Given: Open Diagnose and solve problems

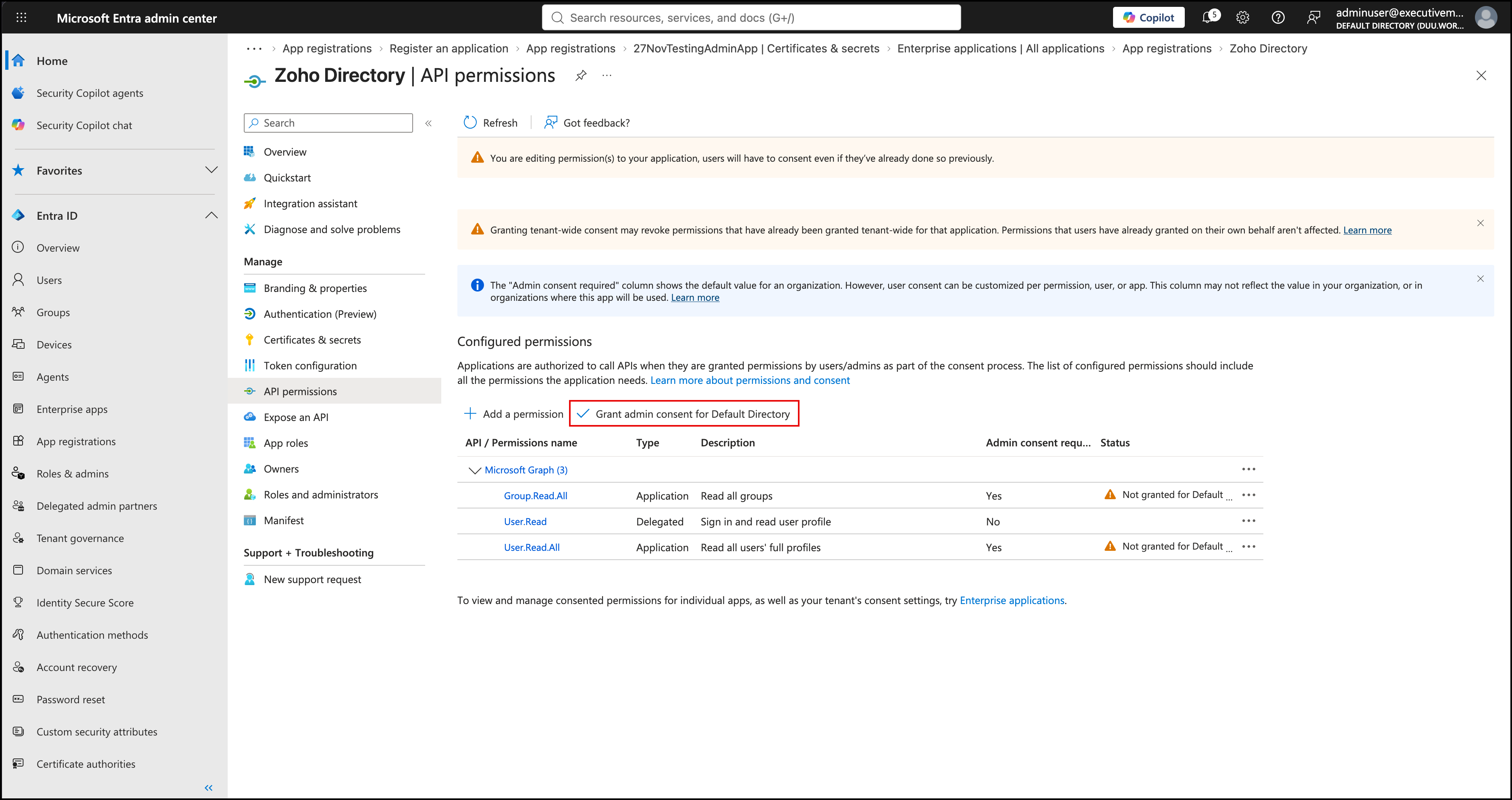Looking at the screenshot, I should click(x=332, y=230).
